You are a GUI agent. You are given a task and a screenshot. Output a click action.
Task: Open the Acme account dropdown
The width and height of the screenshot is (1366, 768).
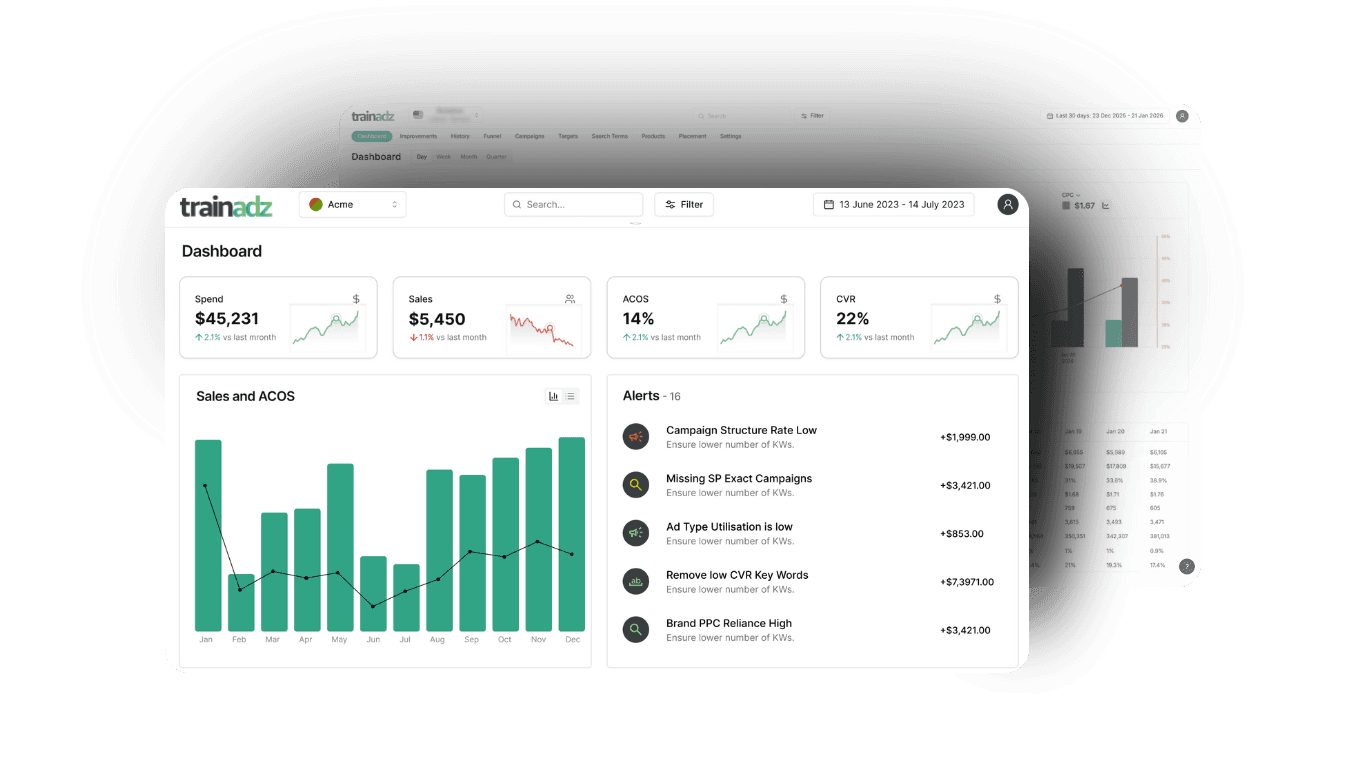353,204
